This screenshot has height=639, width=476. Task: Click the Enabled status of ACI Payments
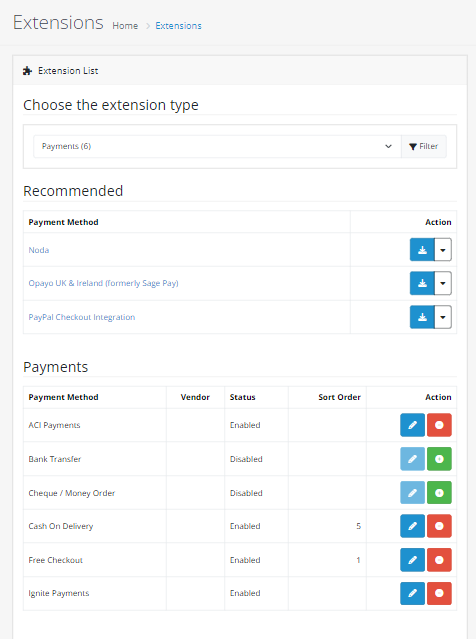(245, 425)
